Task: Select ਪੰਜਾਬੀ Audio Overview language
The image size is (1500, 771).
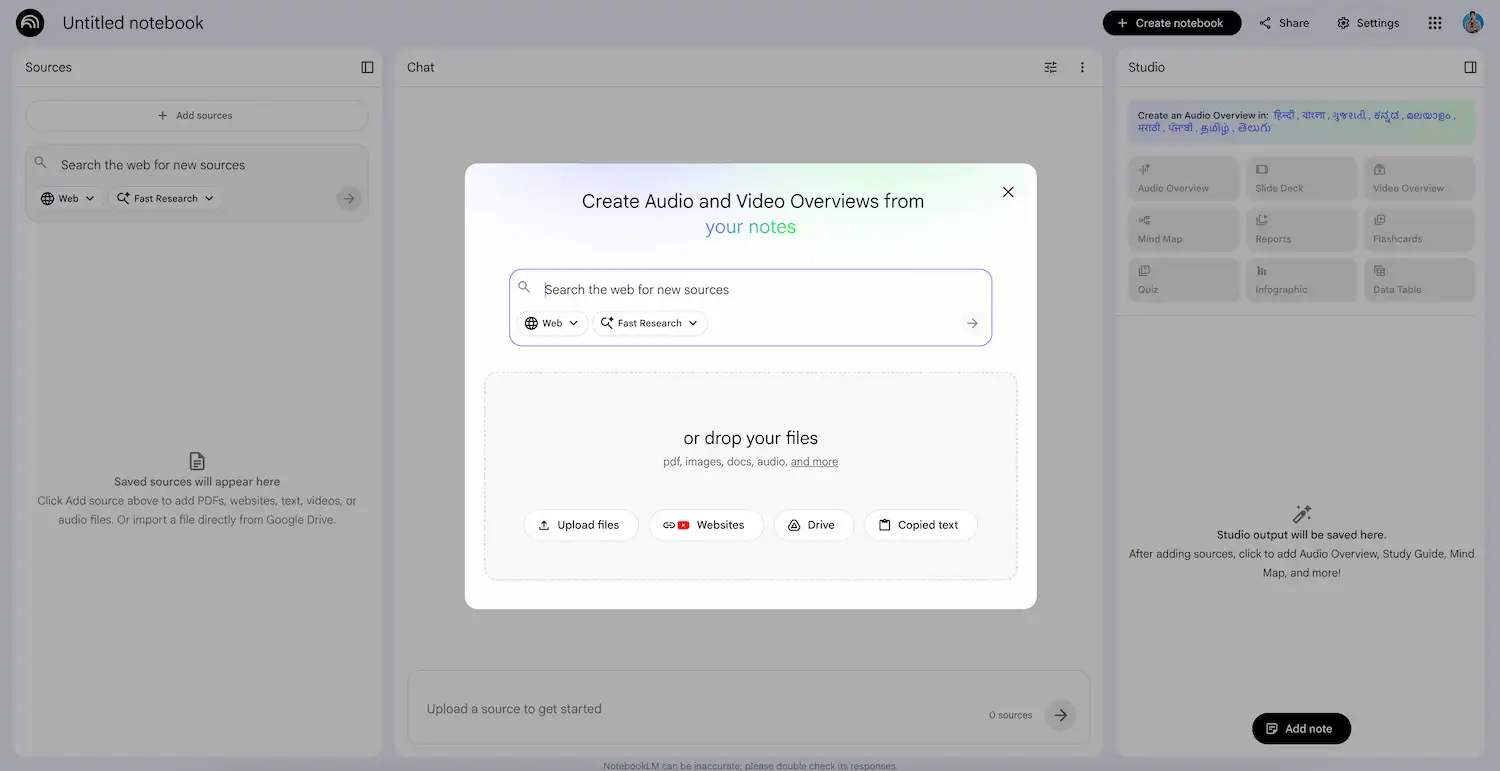Action: [x=1181, y=128]
